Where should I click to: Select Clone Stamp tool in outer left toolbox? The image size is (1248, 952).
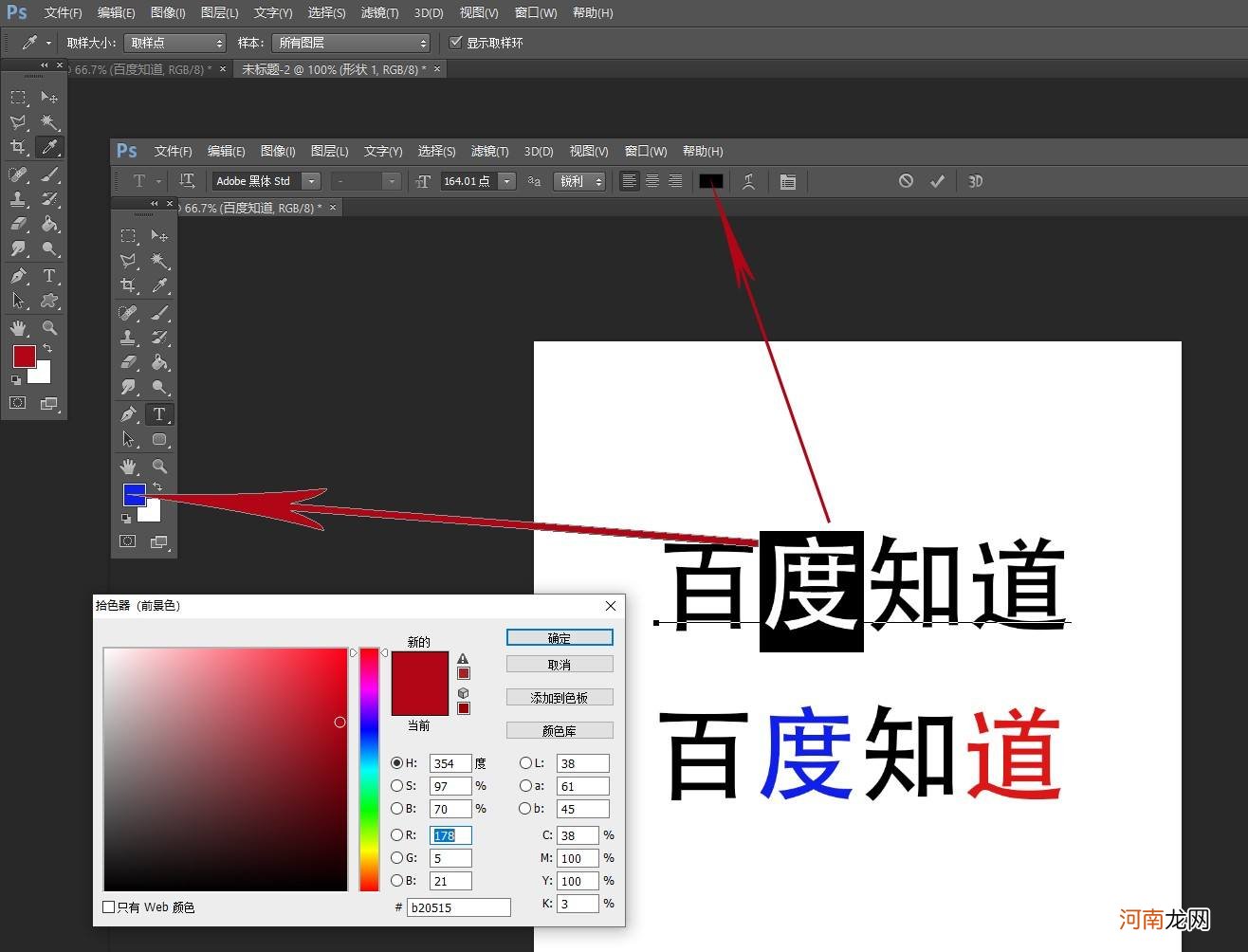[x=18, y=199]
